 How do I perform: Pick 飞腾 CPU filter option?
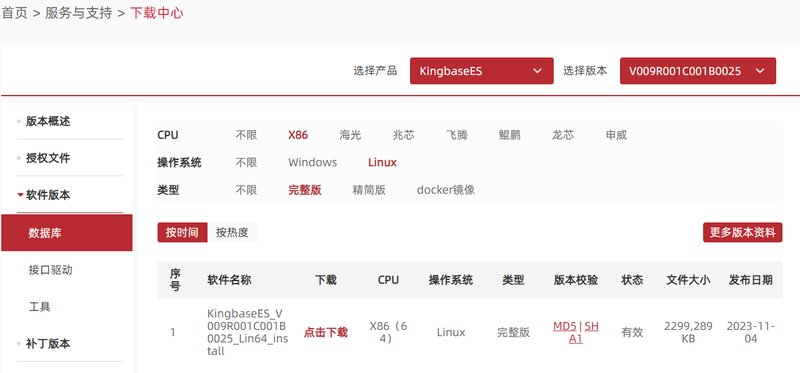(x=457, y=135)
